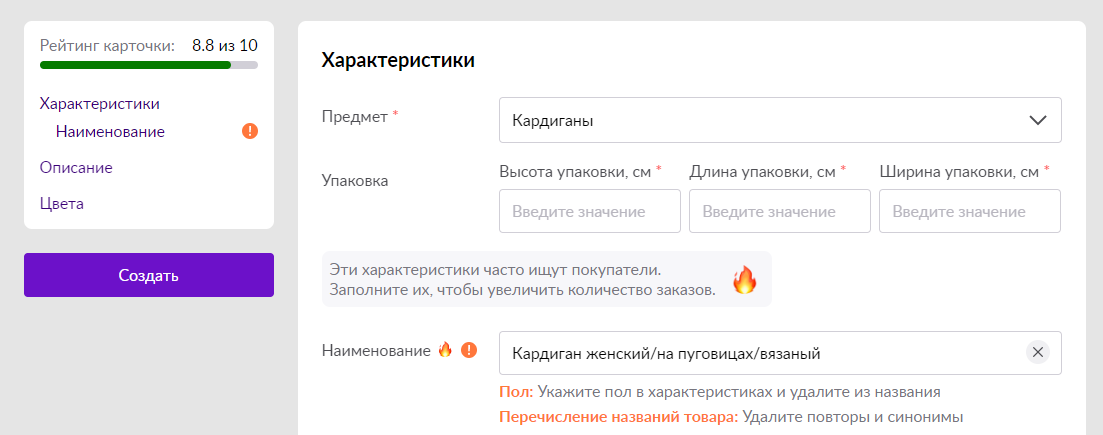1103x435 pixels.
Task: Click the purple Создать button
Action: pos(148,275)
